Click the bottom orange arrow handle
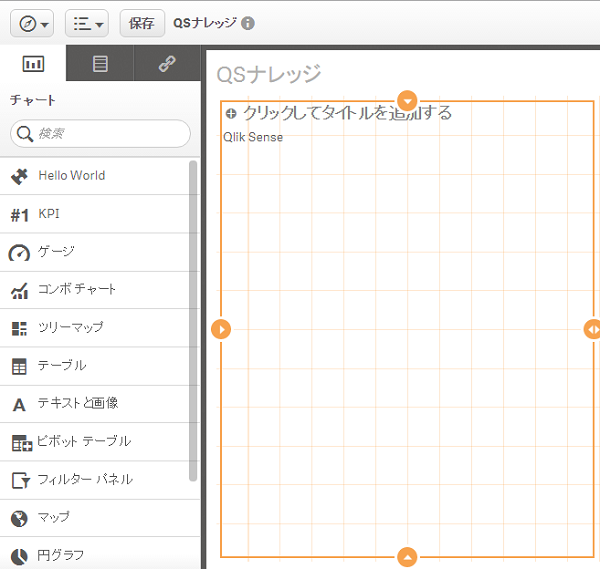This screenshot has width=600, height=569. point(407,557)
